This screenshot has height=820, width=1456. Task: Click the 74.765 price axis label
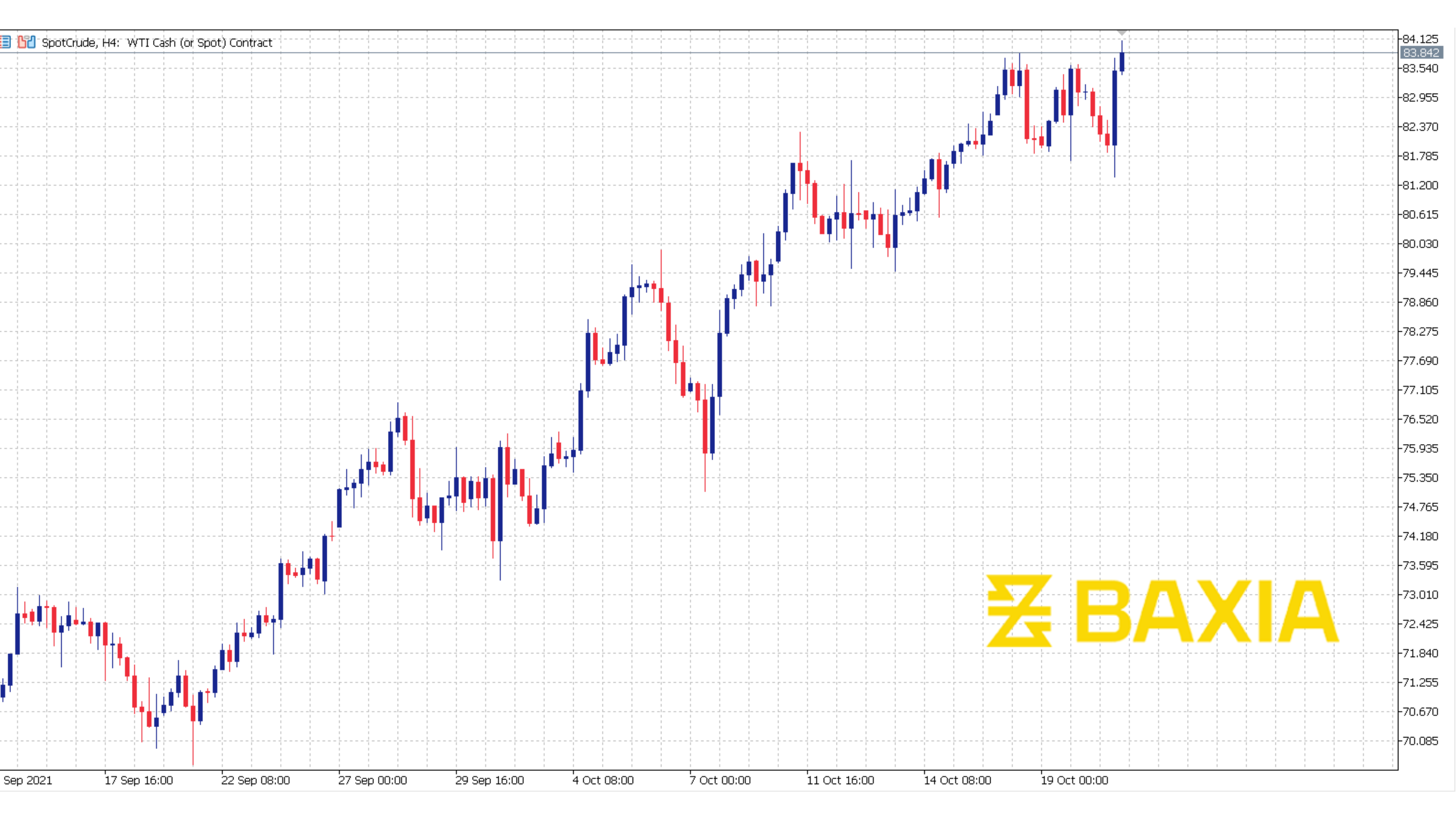[x=1420, y=506]
